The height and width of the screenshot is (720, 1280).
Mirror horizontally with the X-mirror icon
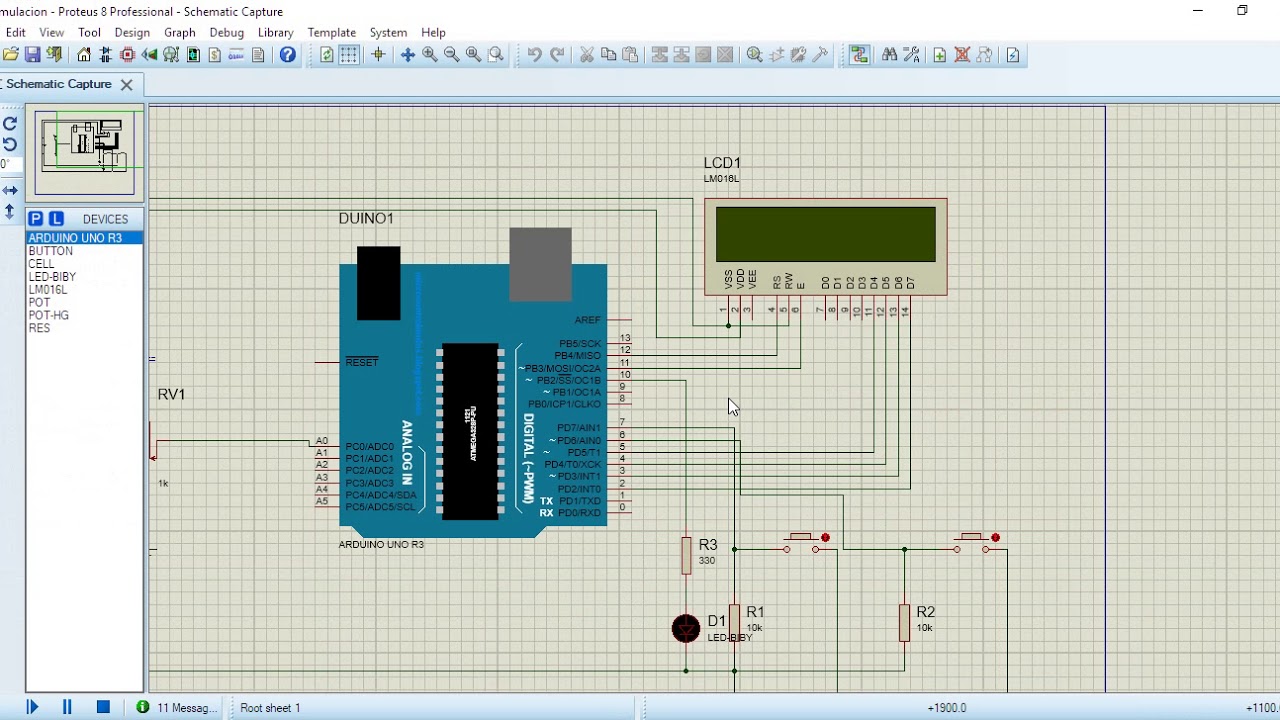[10, 190]
